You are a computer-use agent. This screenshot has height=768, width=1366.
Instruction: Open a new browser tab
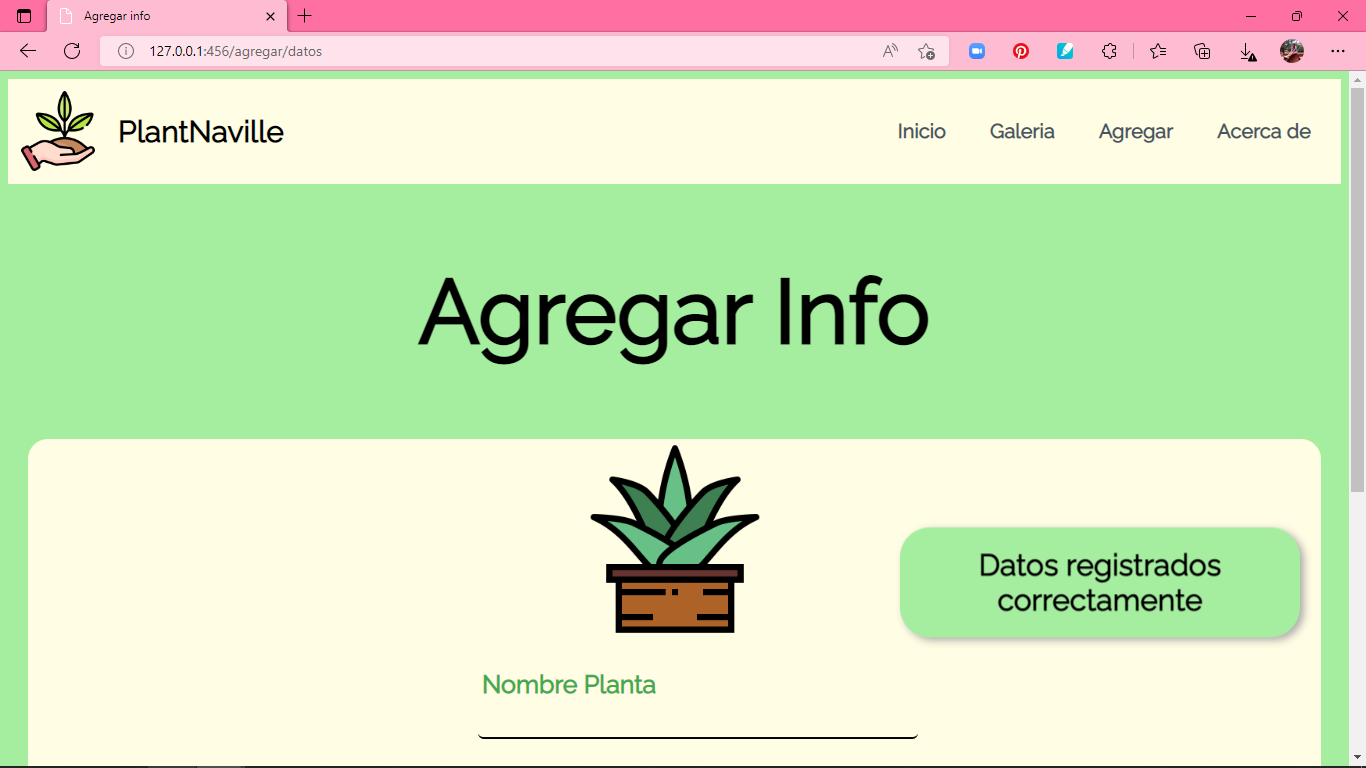(x=304, y=16)
